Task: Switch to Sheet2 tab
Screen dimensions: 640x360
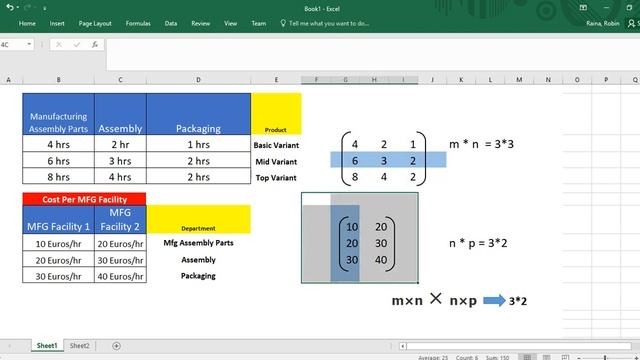Action: pos(79,345)
